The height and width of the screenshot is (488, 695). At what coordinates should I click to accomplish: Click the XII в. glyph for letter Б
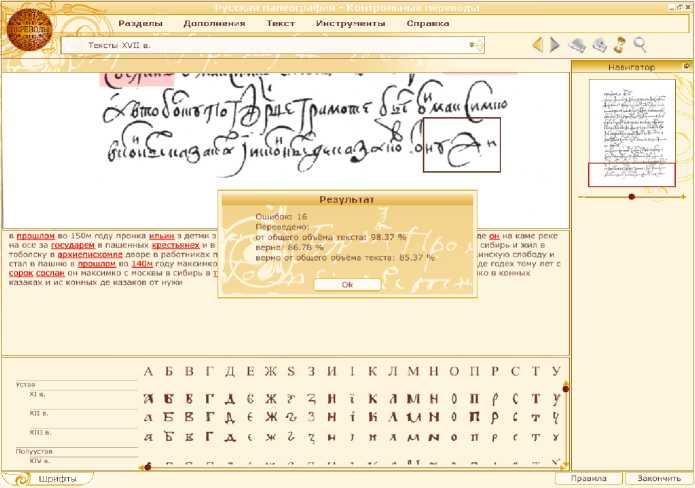pyautogui.click(x=168, y=418)
